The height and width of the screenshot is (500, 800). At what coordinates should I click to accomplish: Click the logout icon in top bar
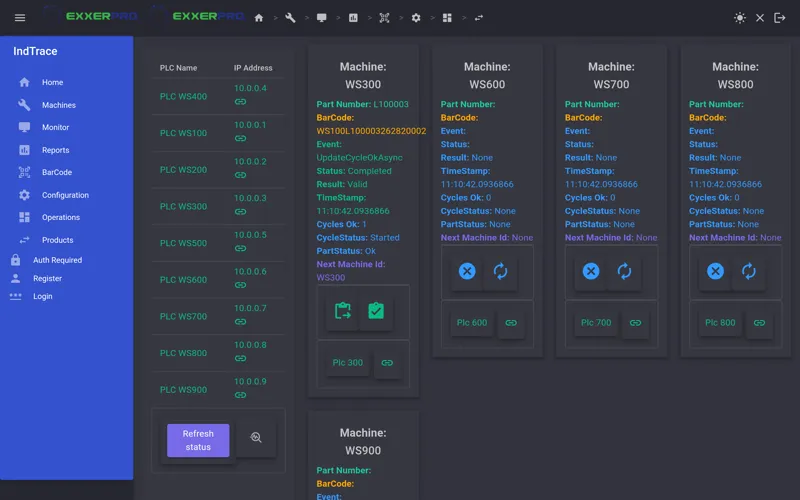coord(780,18)
